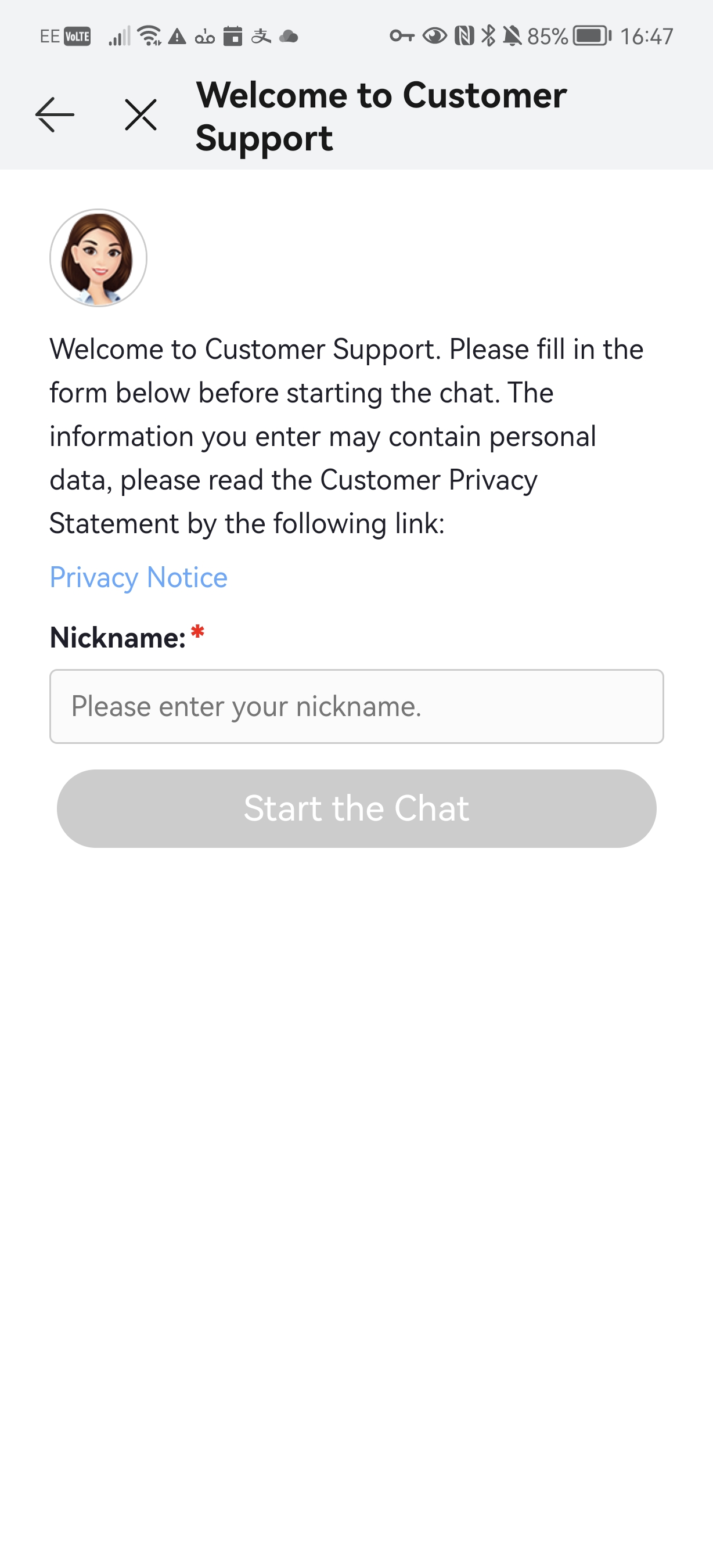Tap the Wi-Fi signal status icon

(x=150, y=37)
